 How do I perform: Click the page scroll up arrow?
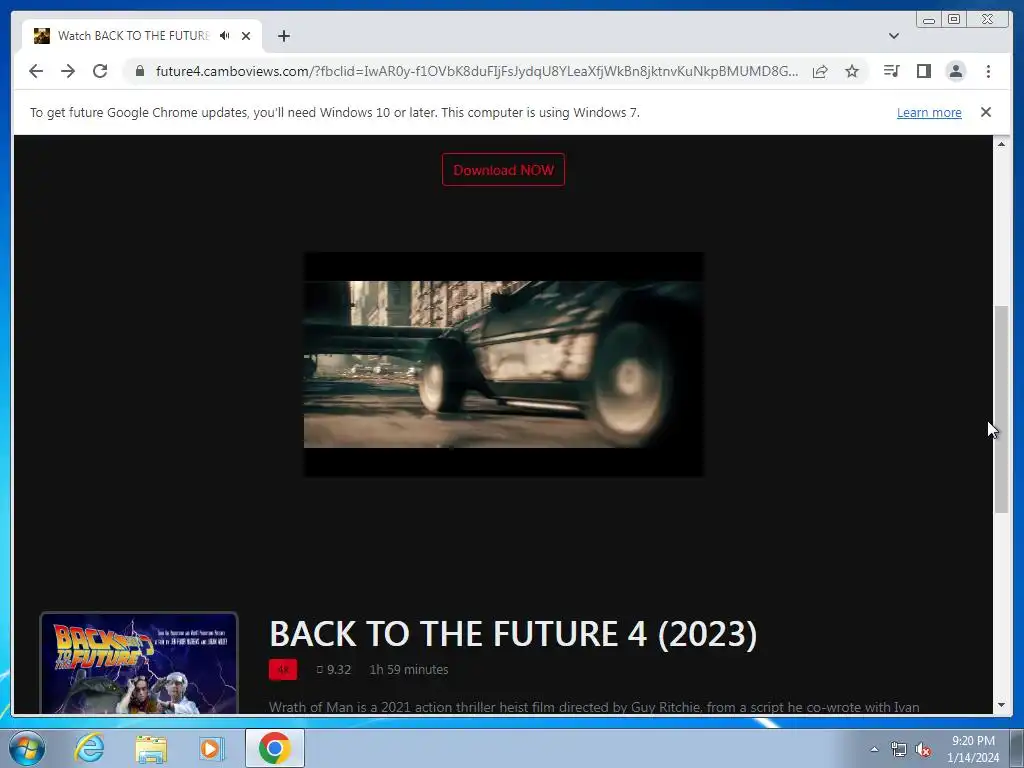[x=1001, y=144]
